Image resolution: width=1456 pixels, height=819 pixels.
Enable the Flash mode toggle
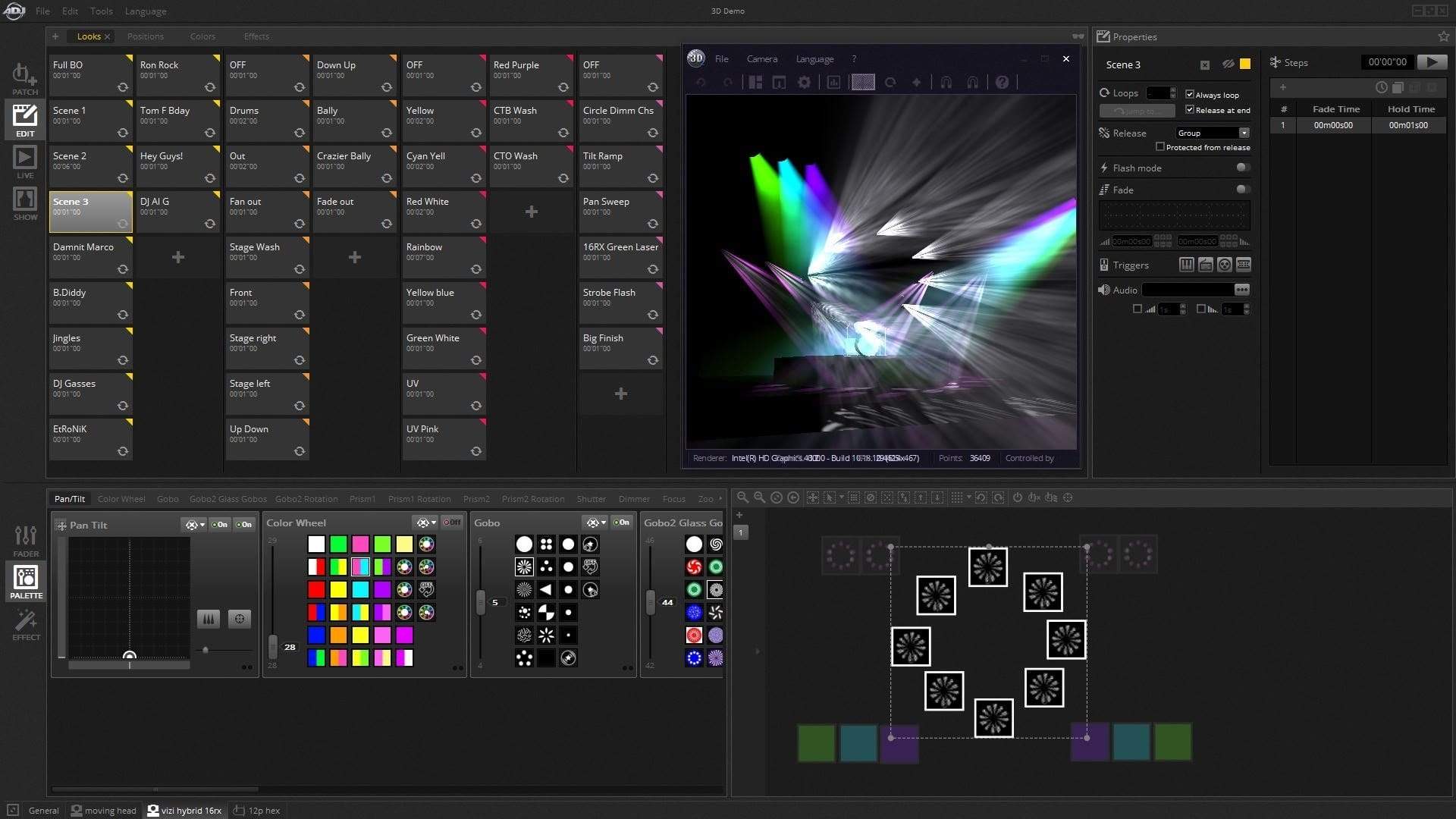pyautogui.click(x=1242, y=168)
